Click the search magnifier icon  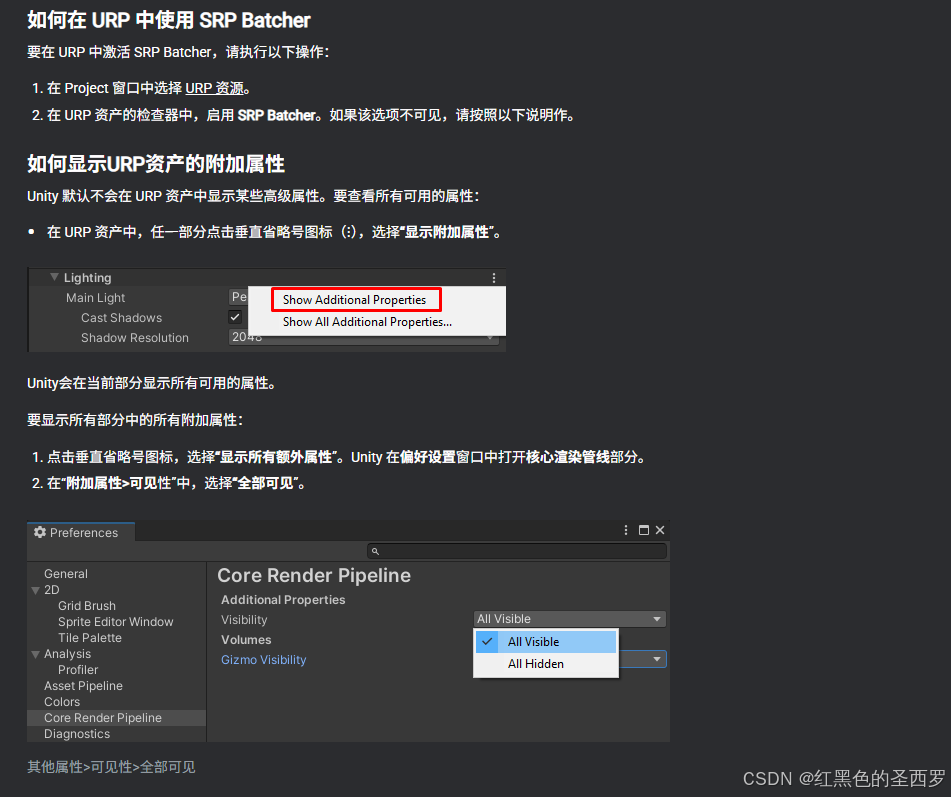pos(375,551)
